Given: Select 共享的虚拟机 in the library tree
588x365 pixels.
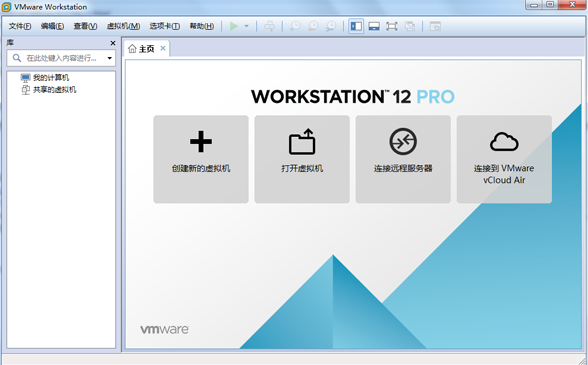Looking at the screenshot, I should (55, 90).
